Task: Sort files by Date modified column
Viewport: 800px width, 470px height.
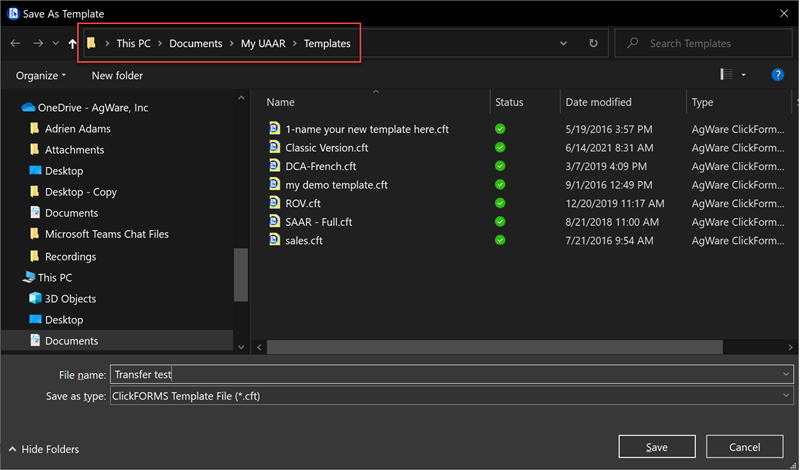Action: coord(598,102)
